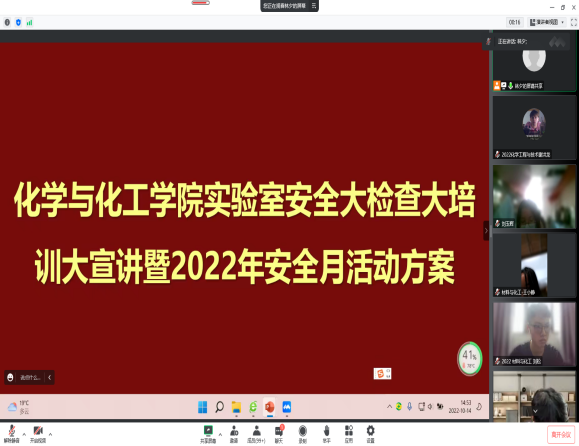Open the meeting info icon
This screenshot has width=579, height=446.
(x=7, y=23)
